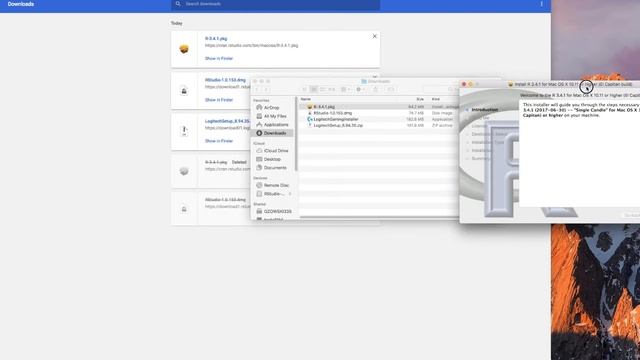This screenshot has height=360, width=640.
Task: Click the LogitechSetup zip icon in Chrome
Action: click(184, 131)
